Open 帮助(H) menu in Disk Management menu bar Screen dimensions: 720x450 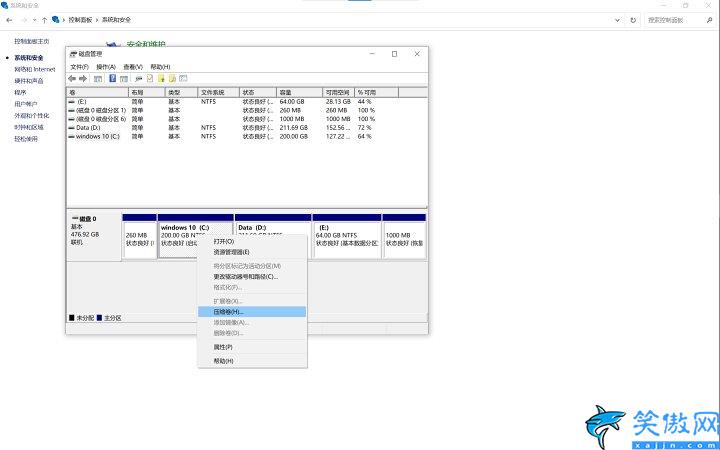click(160, 67)
